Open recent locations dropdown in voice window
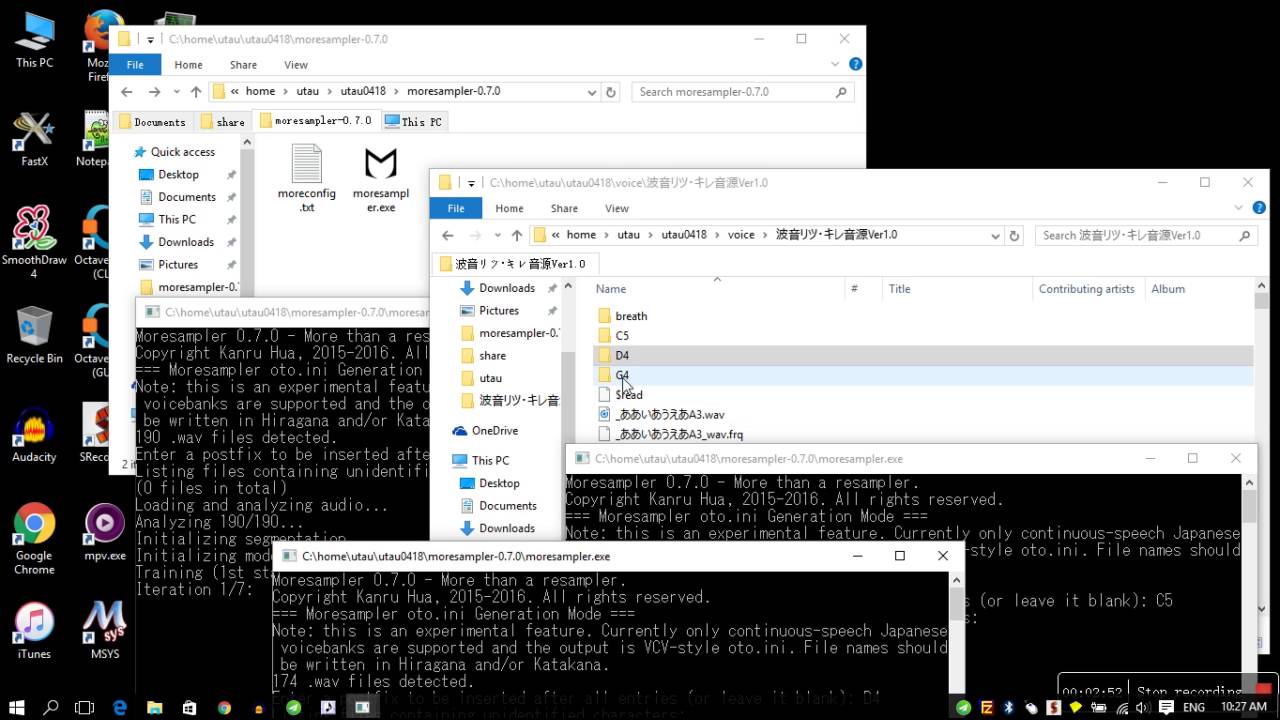This screenshot has height=720, width=1280. [496, 236]
